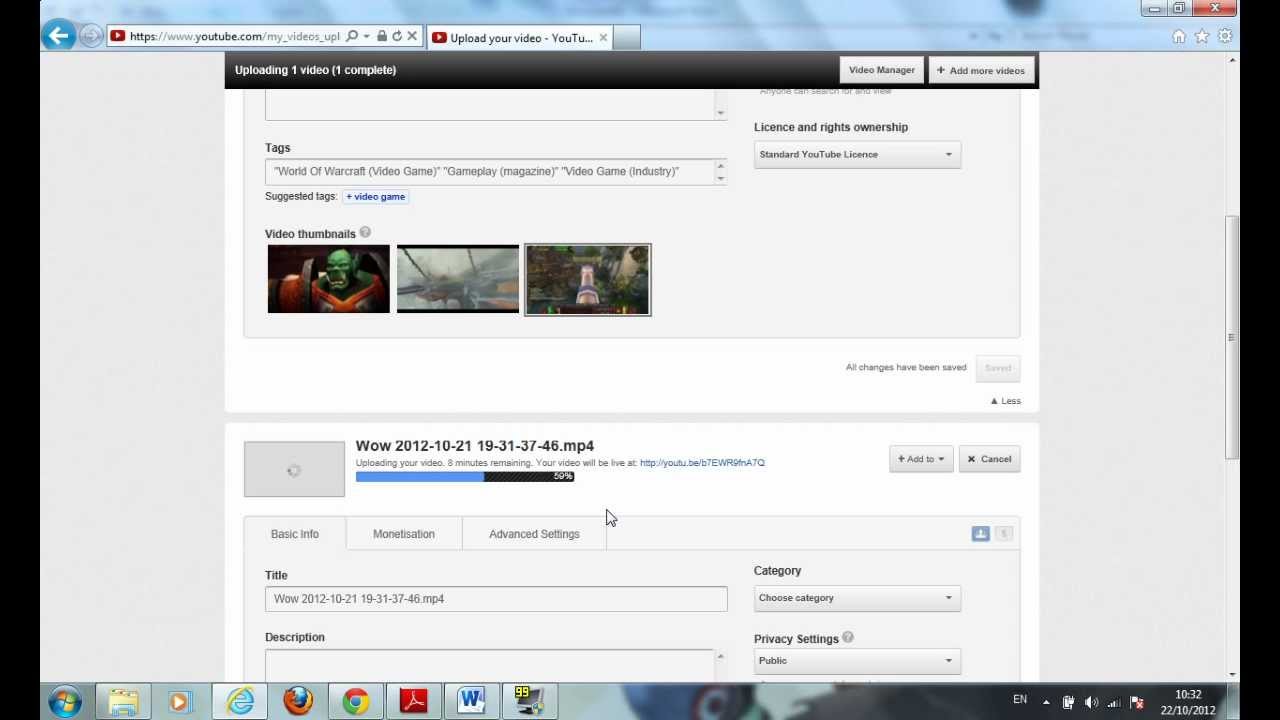Click the blue upload status icon
Screen dimensions: 1280x720
pyautogui.click(x=980, y=534)
